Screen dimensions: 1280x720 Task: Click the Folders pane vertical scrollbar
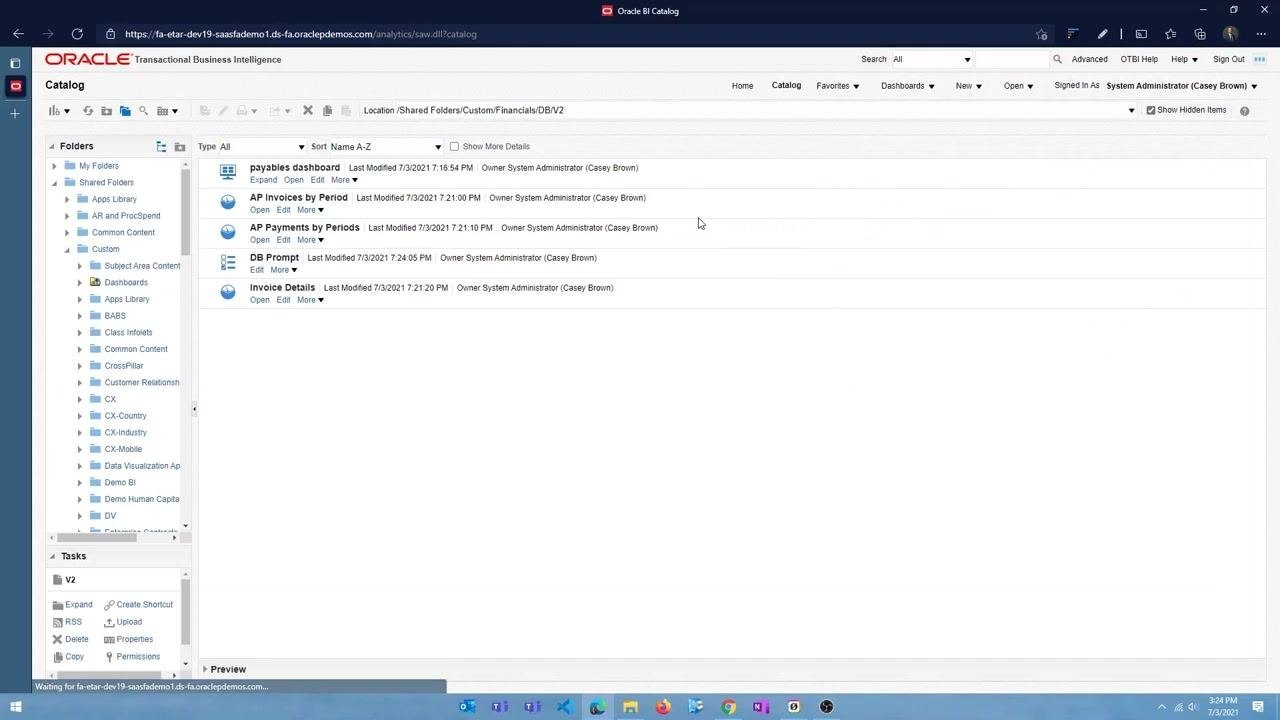click(185, 213)
